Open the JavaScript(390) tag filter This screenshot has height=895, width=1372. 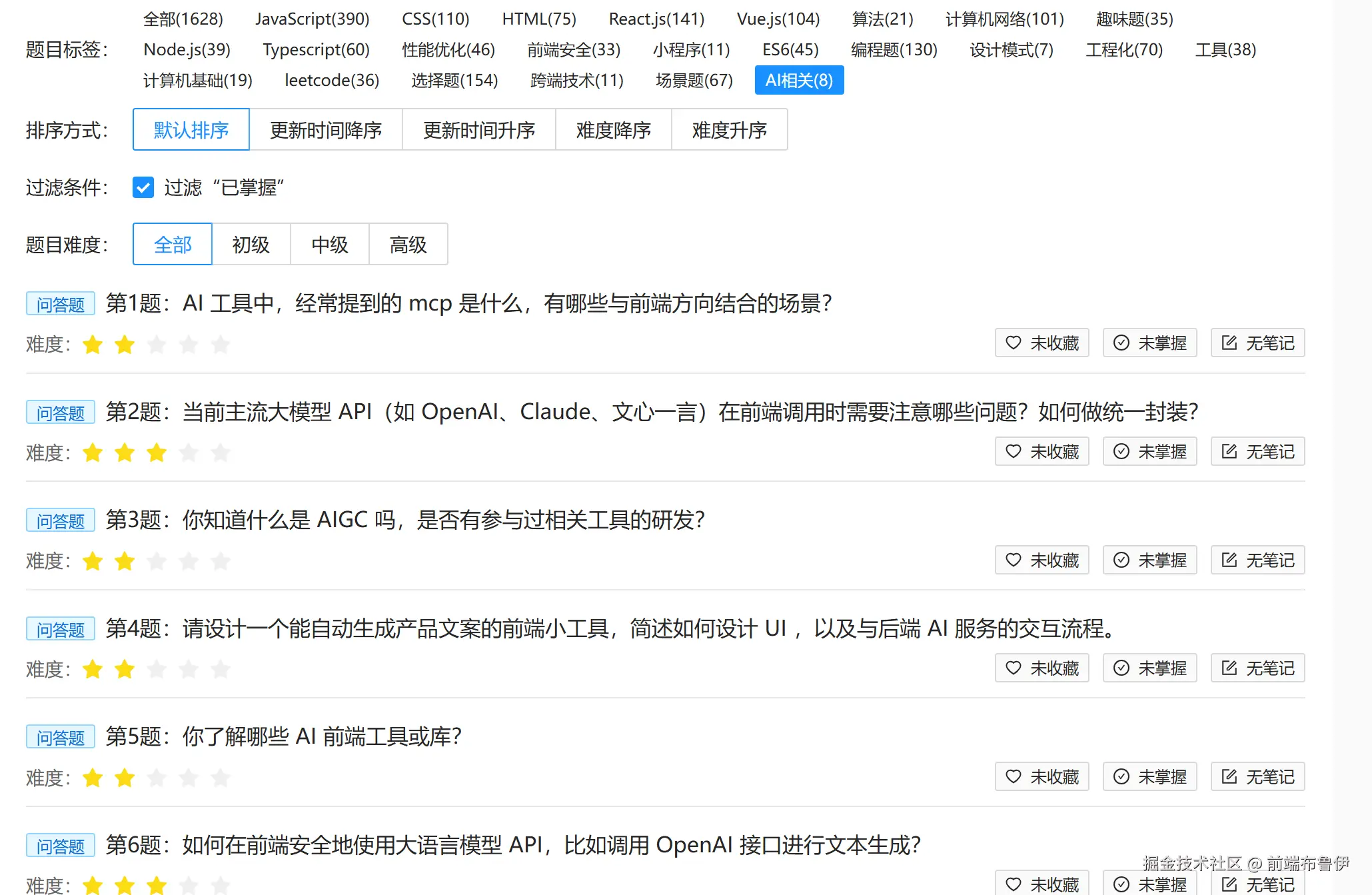tap(313, 19)
